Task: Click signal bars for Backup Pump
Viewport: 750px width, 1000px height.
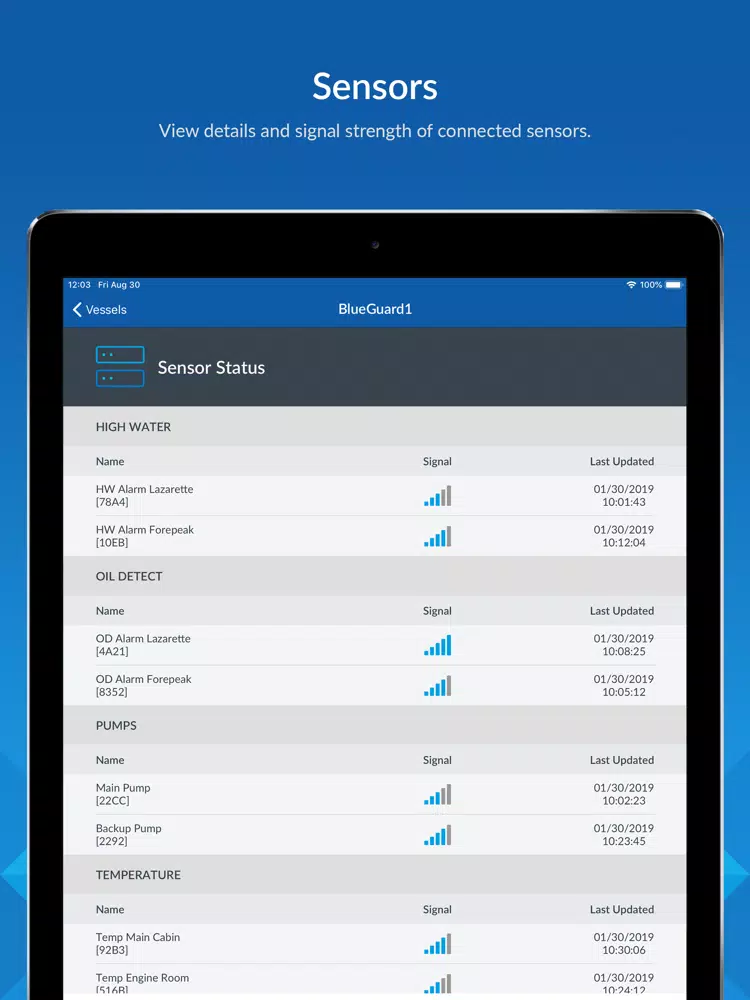Action: pos(438,835)
